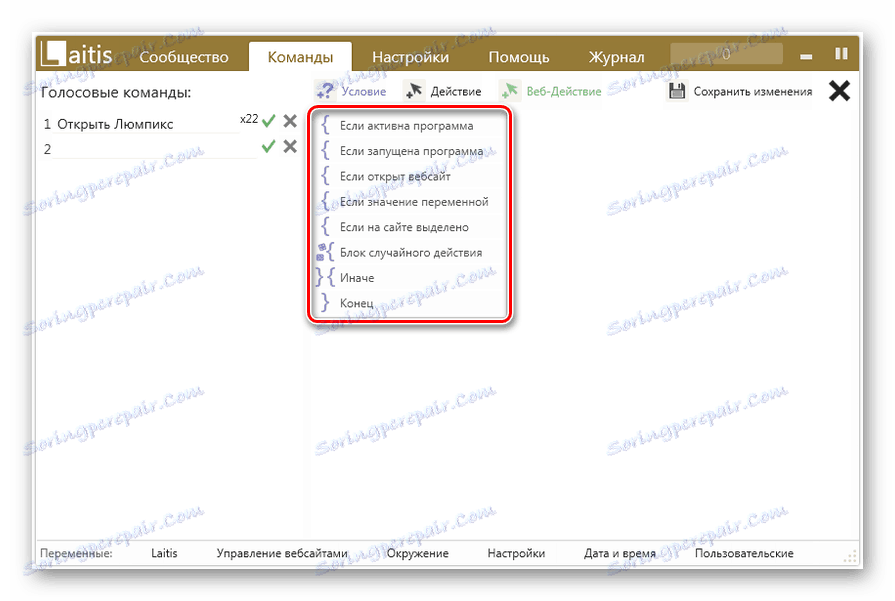Click Сохранить изменения button
This screenshot has height=601, width=895.
[740, 91]
